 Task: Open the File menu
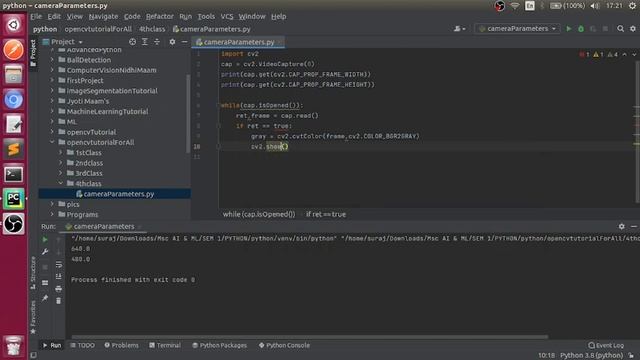(x=36, y=16)
